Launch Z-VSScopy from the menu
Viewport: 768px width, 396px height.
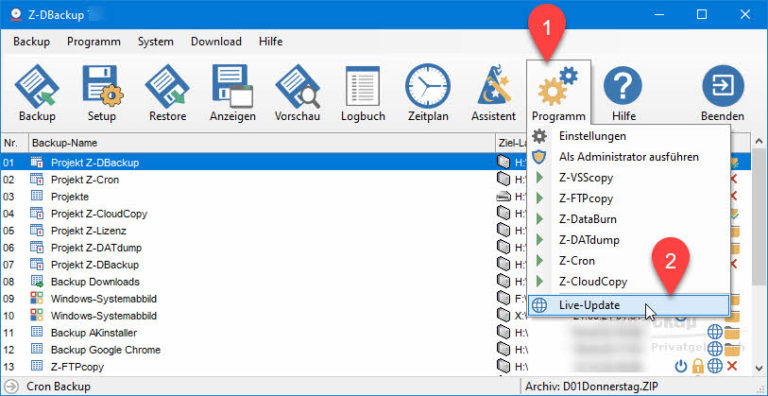click(629, 178)
